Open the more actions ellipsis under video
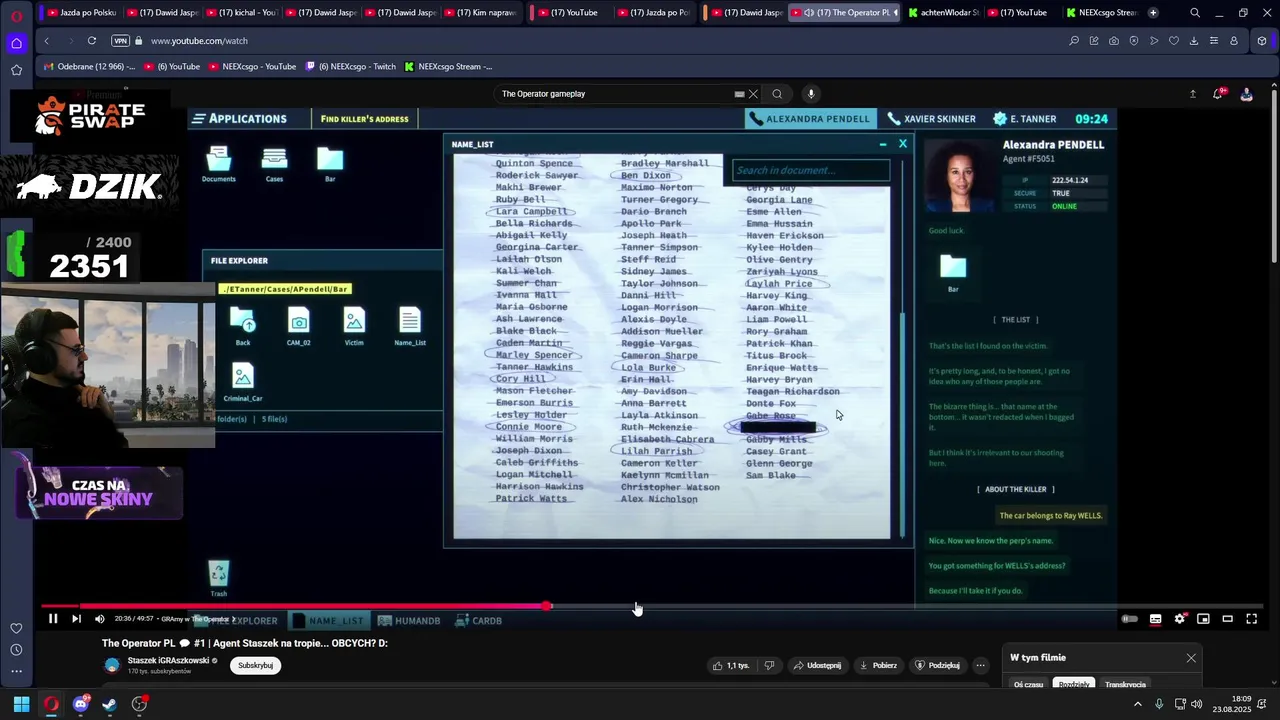Image resolution: width=1280 pixels, height=720 pixels. 981,665
